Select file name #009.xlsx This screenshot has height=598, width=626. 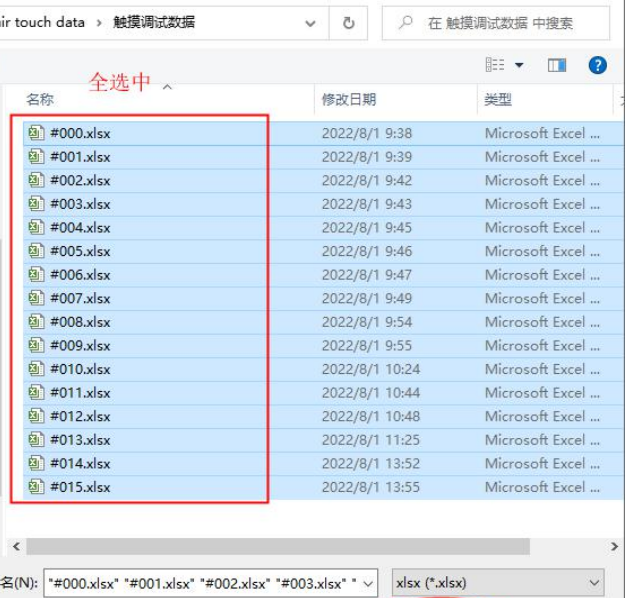pos(80,345)
